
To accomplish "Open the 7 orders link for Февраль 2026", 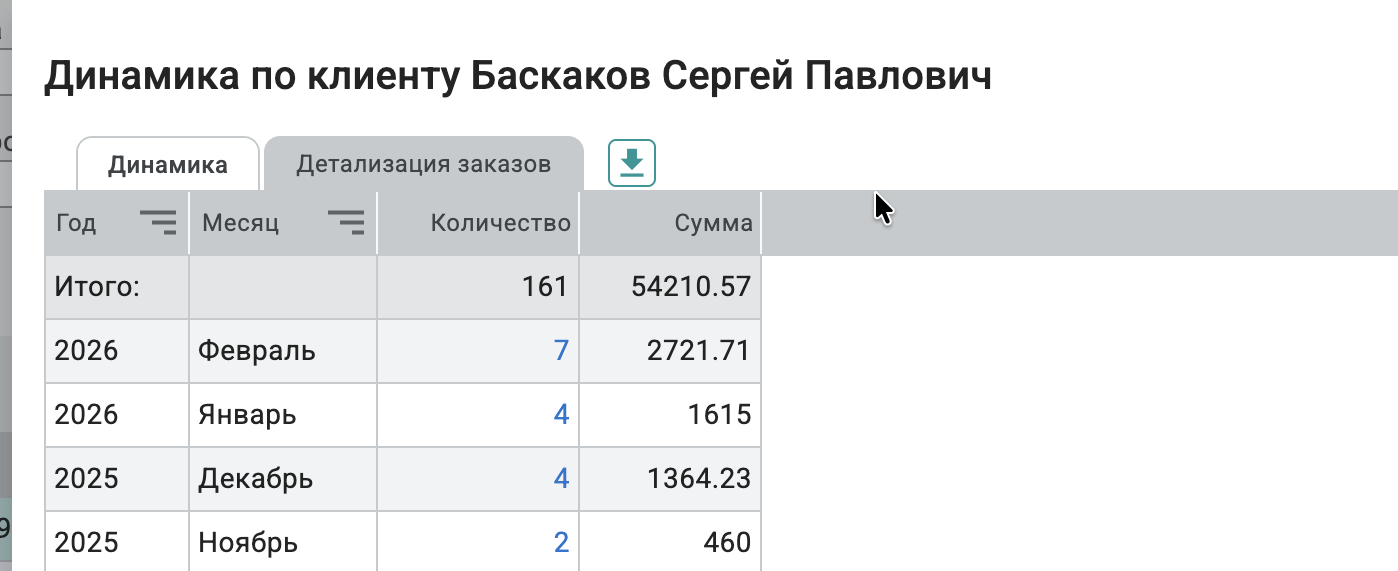I will (560, 351).
